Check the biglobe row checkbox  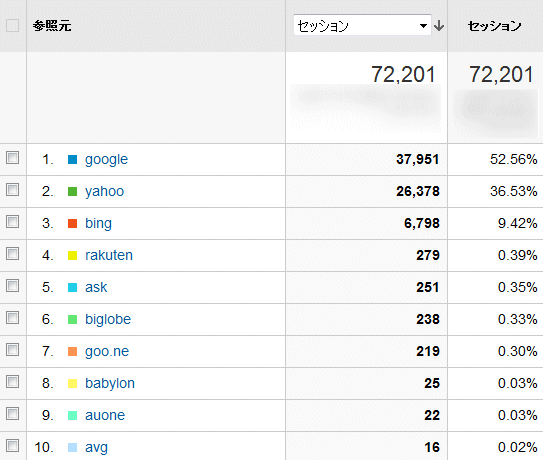(12, 317)
